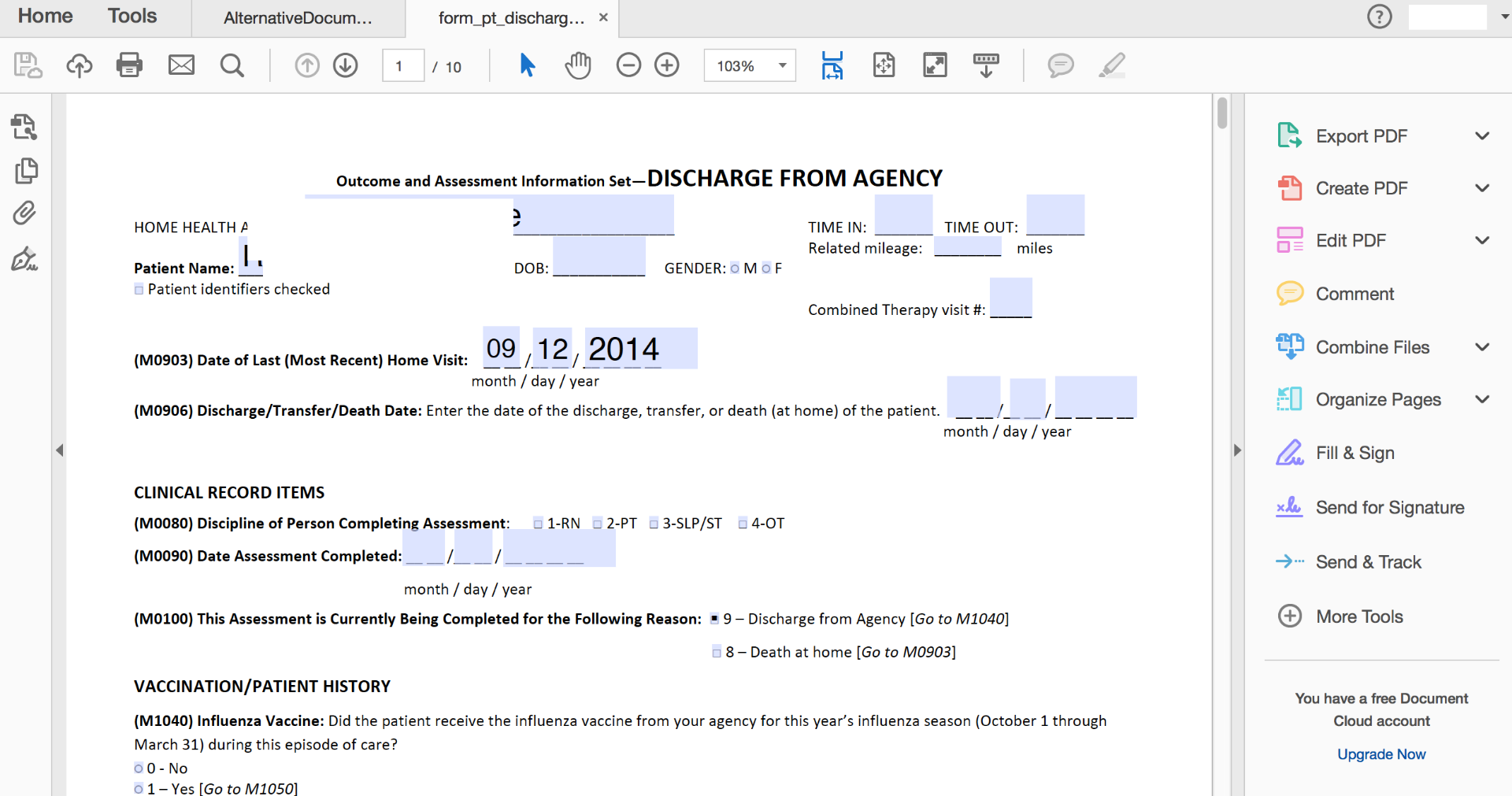The width and height of the screenshot is (1512, 796).
Task: Open signatures panel in left sidebar
Action: coord(24,258)
